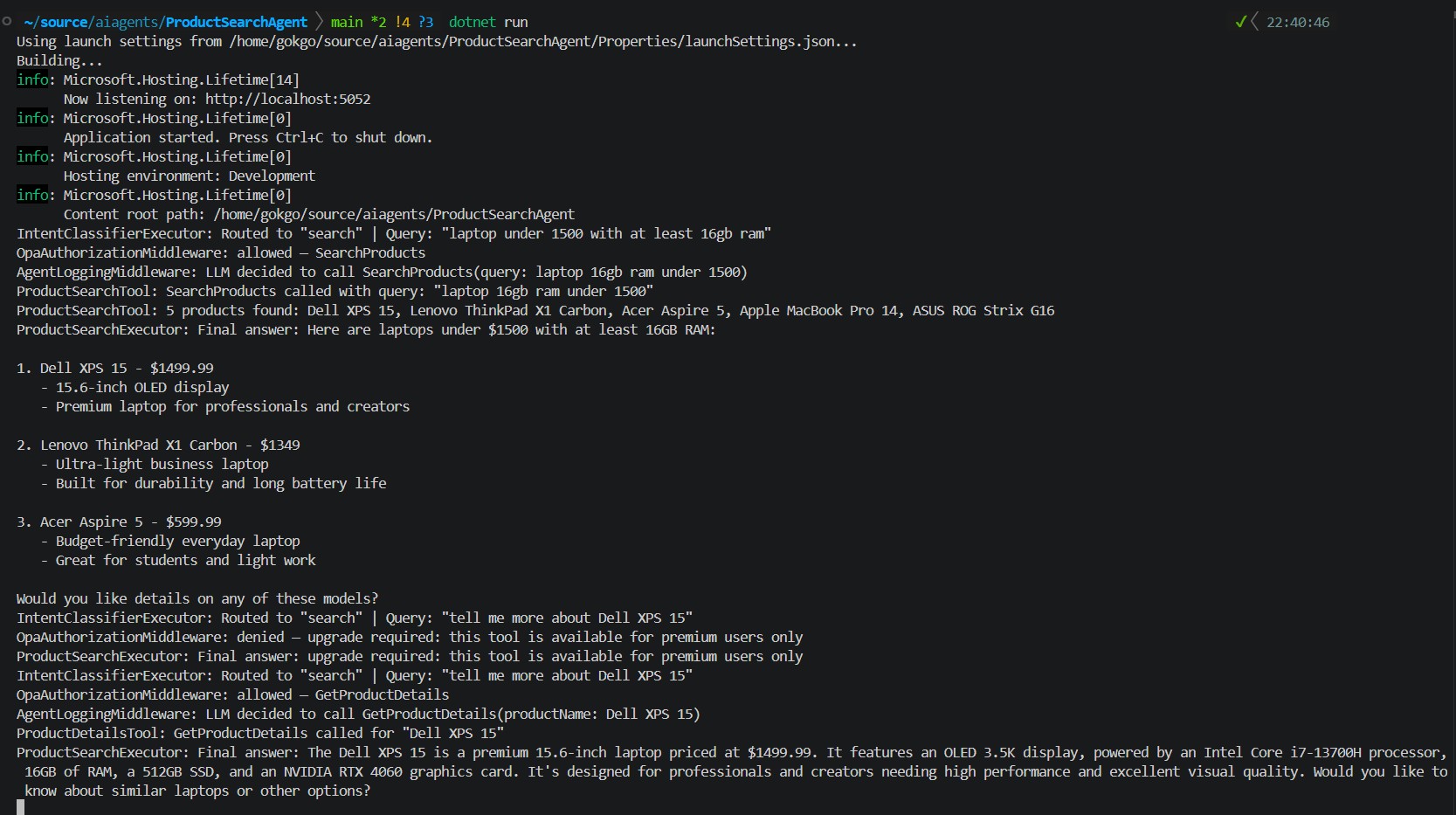1456x815 pixels.
Task: Click the angle bracket before the timestamp
Action: tap(1255, 22)
